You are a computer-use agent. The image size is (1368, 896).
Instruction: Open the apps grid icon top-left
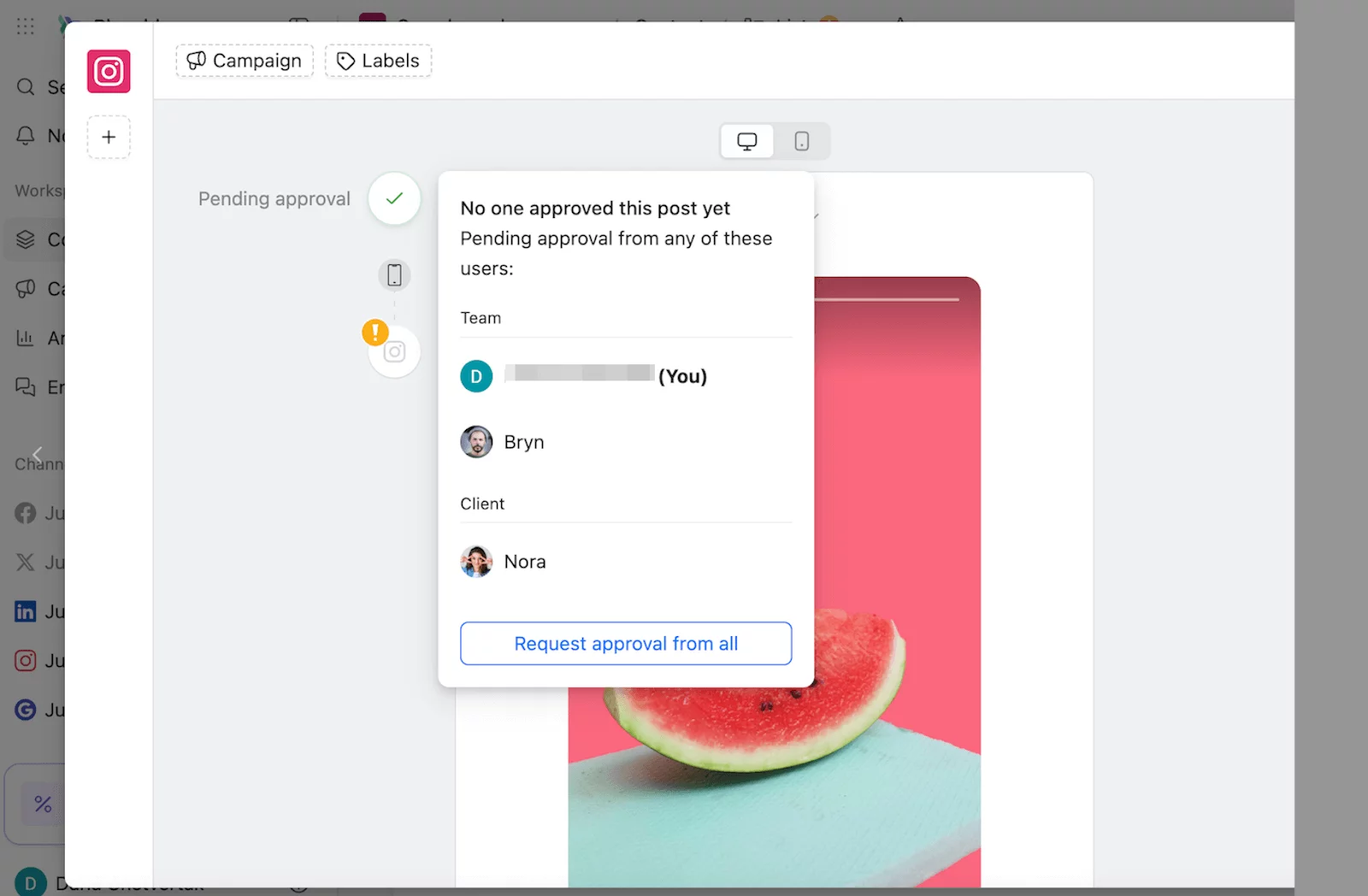(25, 26)
